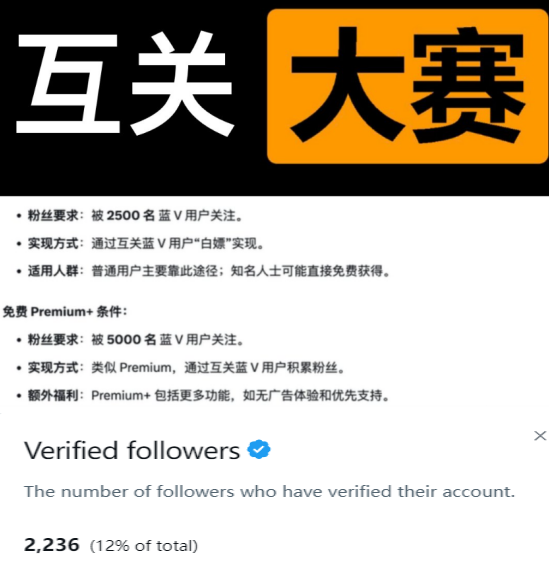
Task: Click the white 互关 banner text
Action: click(x=125, y=83)
